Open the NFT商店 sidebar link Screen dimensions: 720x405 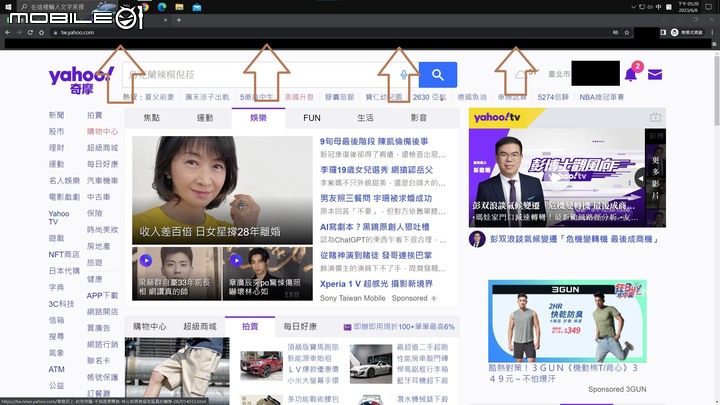[x=64, y=254]
